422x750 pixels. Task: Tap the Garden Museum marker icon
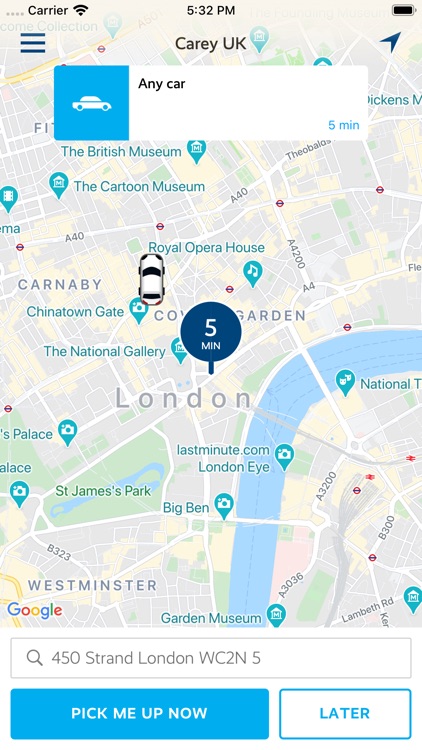[x=276, y=615]
